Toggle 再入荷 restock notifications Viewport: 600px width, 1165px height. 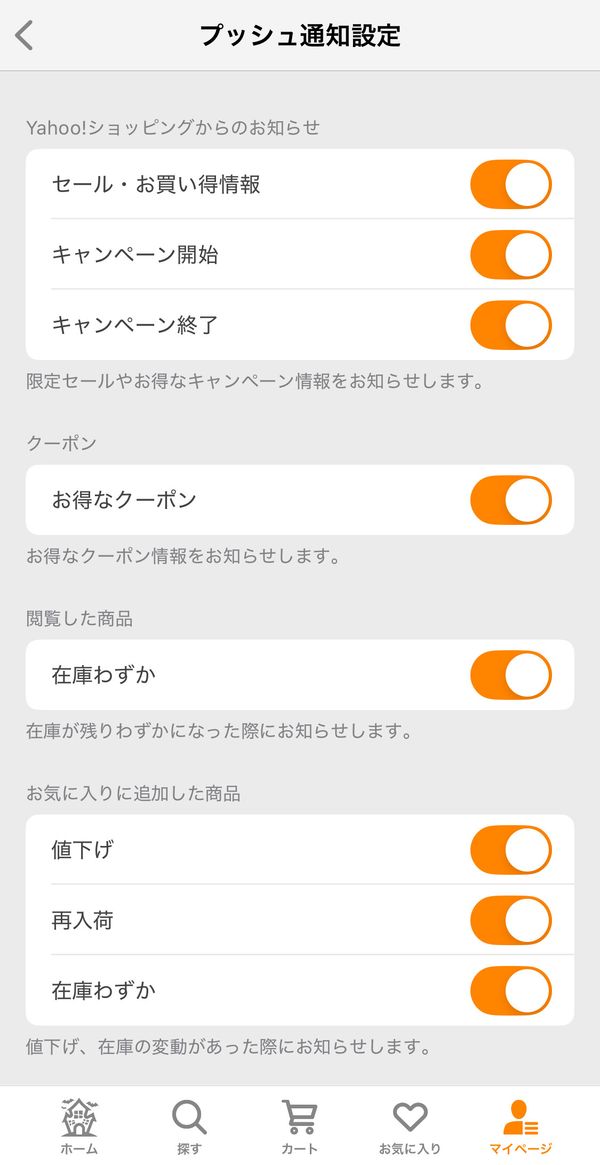[x=511, y=921]
